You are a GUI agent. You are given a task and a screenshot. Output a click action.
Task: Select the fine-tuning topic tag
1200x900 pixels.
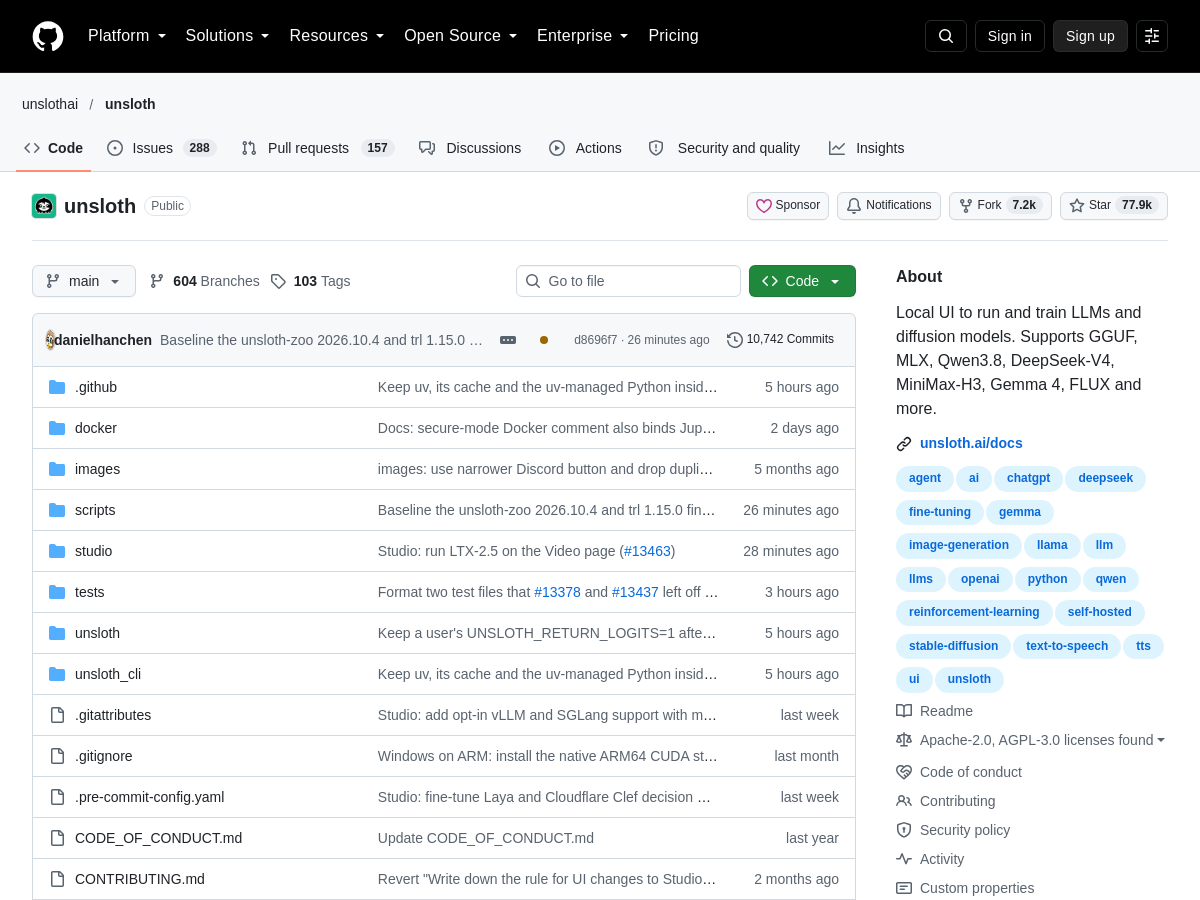point(940,512)
